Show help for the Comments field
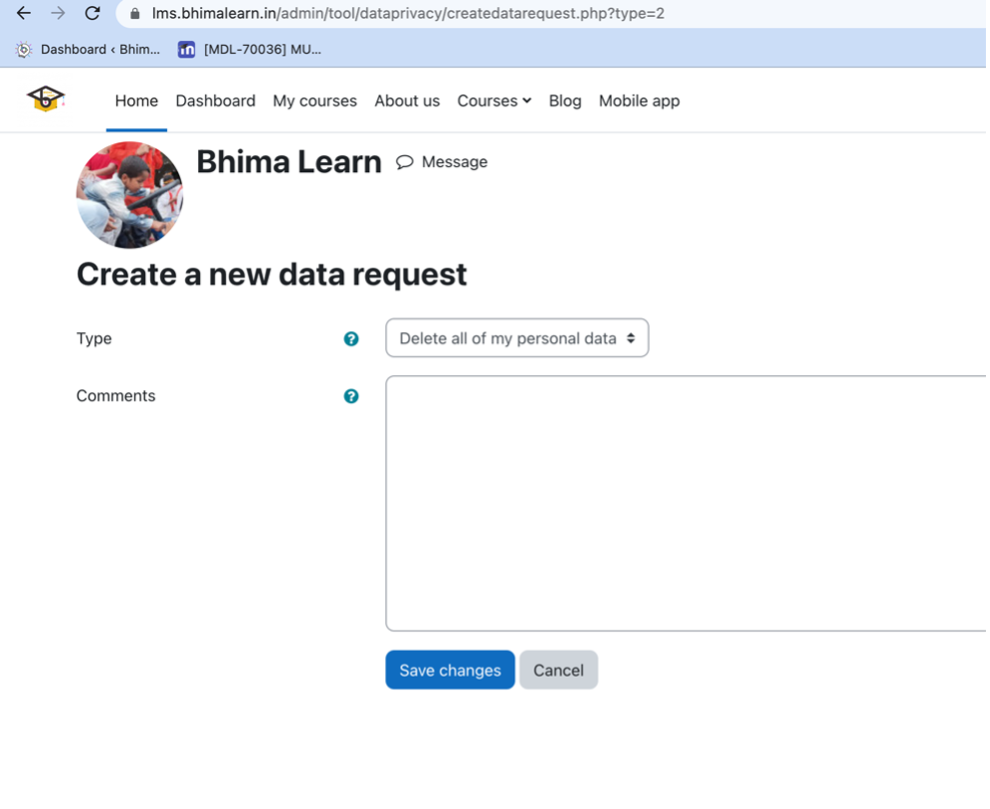The width and height of the screenshot is (990, 809). pos(351,397)
